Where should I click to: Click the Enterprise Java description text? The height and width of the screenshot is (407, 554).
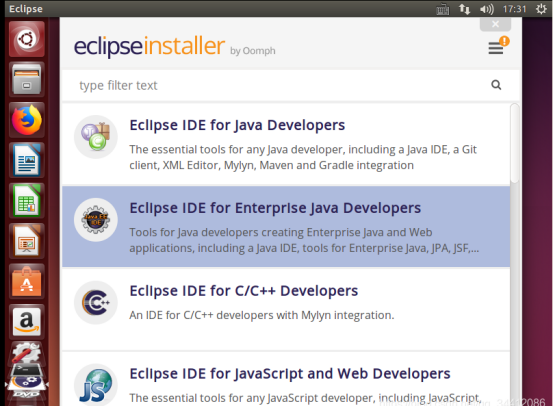tap(304, 240)
